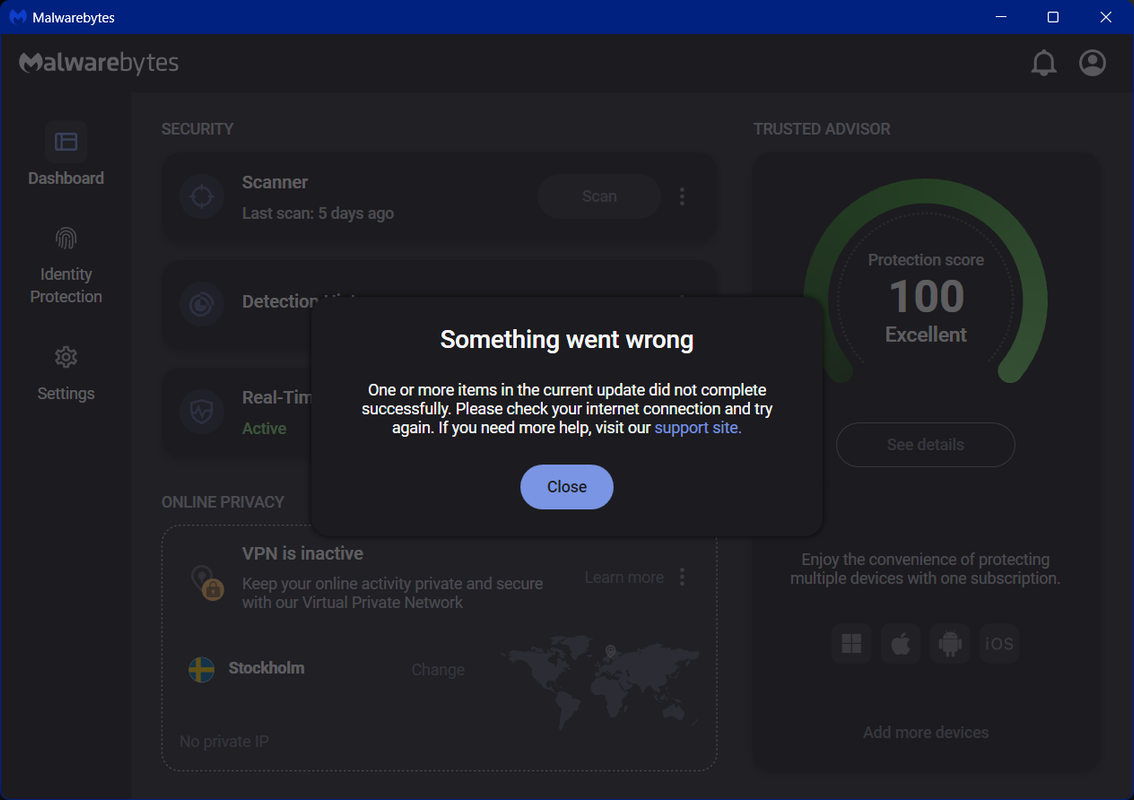Open the user account icon
The image size is (1134, 800).
click(1092, 63)
